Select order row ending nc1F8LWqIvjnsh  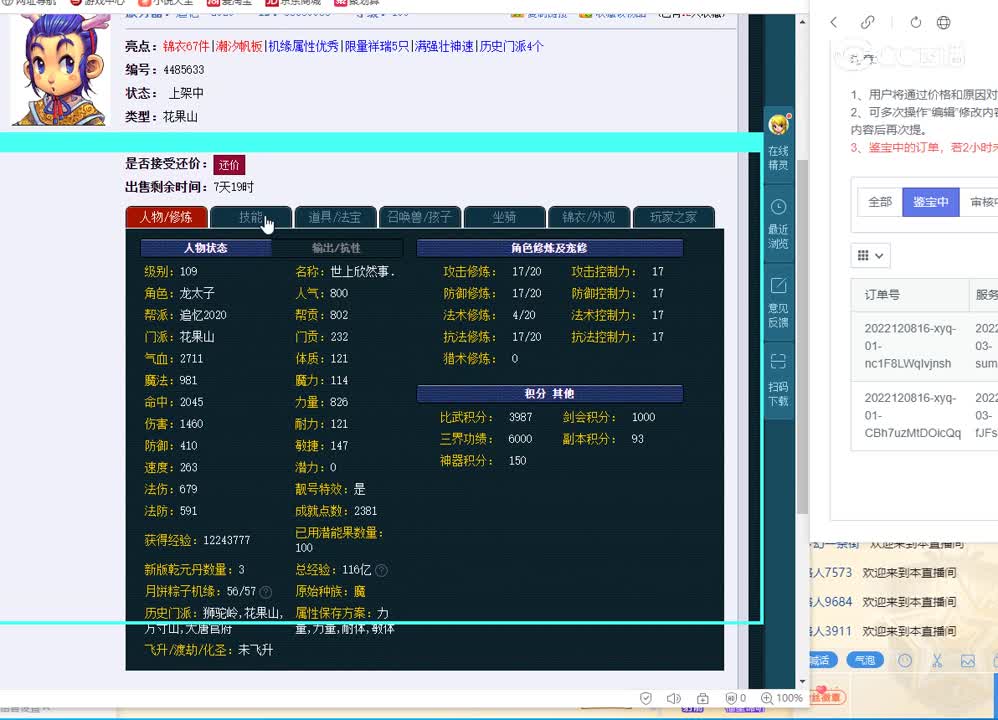click(x=924, y=346)
